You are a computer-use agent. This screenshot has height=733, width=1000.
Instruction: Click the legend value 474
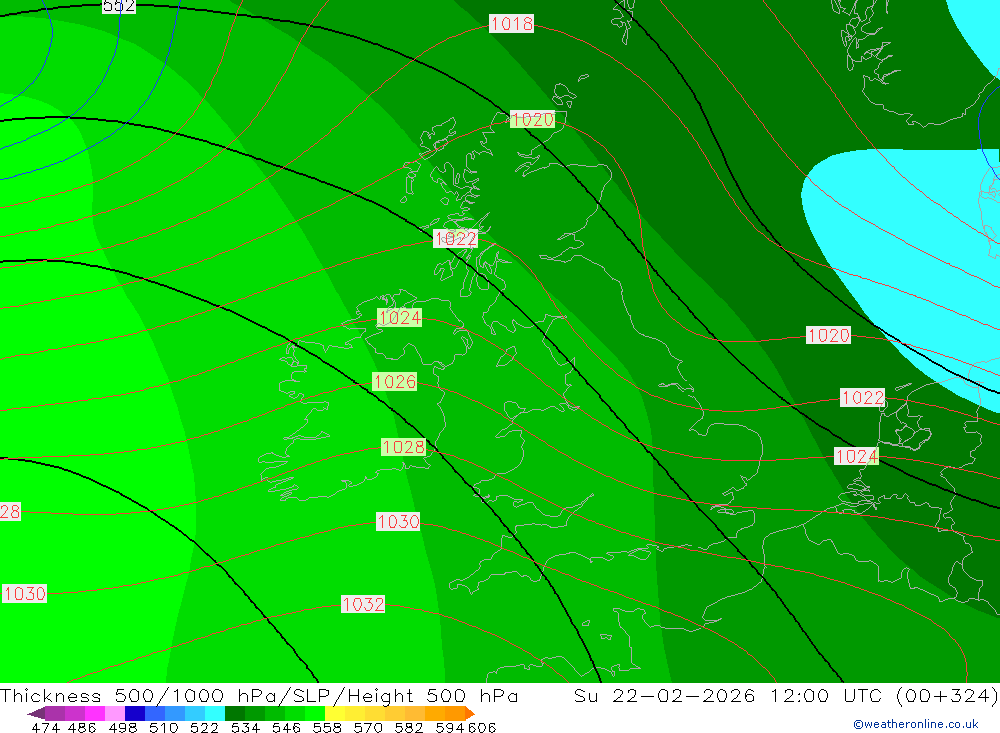tap(45, 727)
